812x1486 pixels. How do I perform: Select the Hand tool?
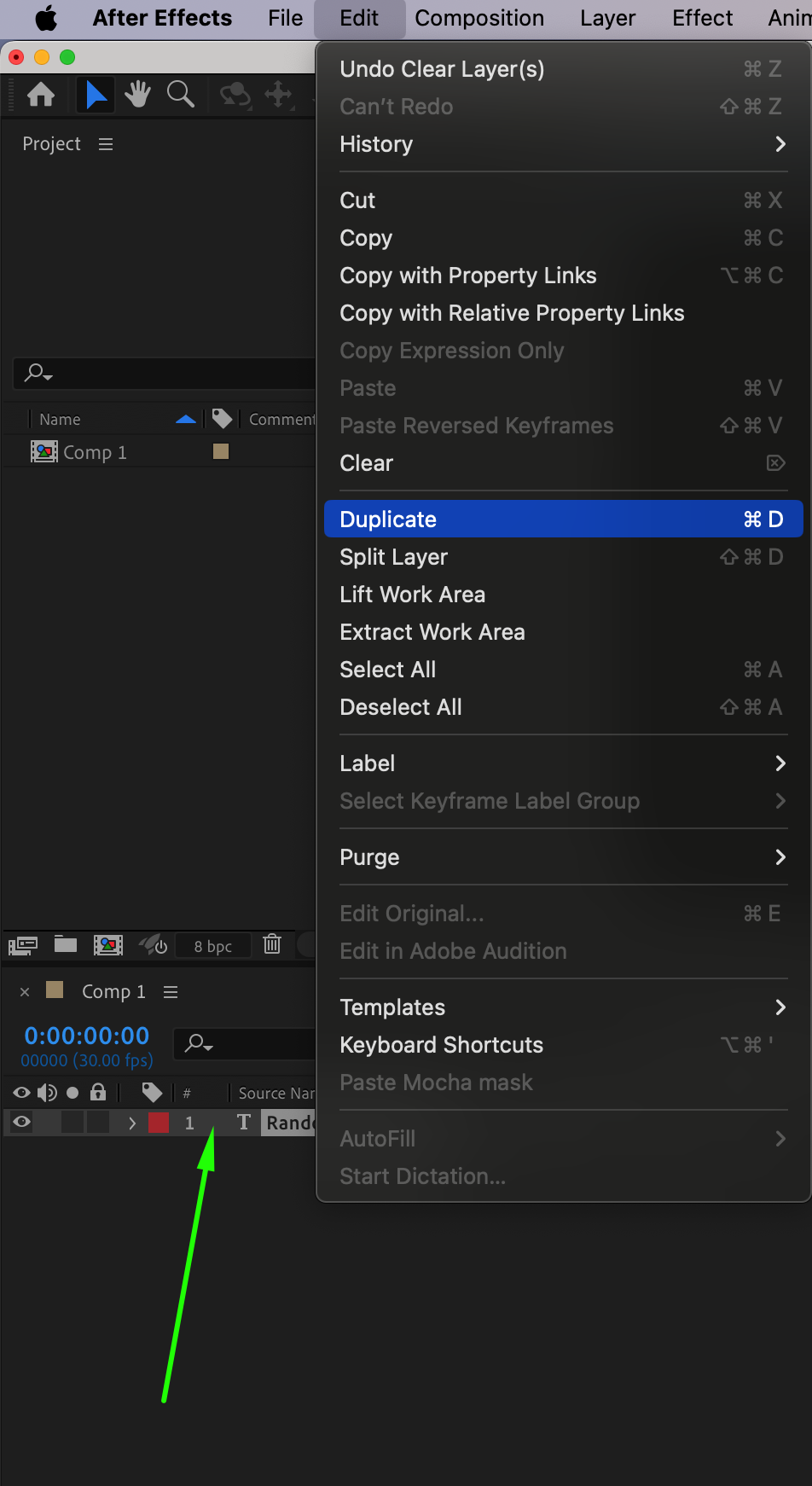137,95
